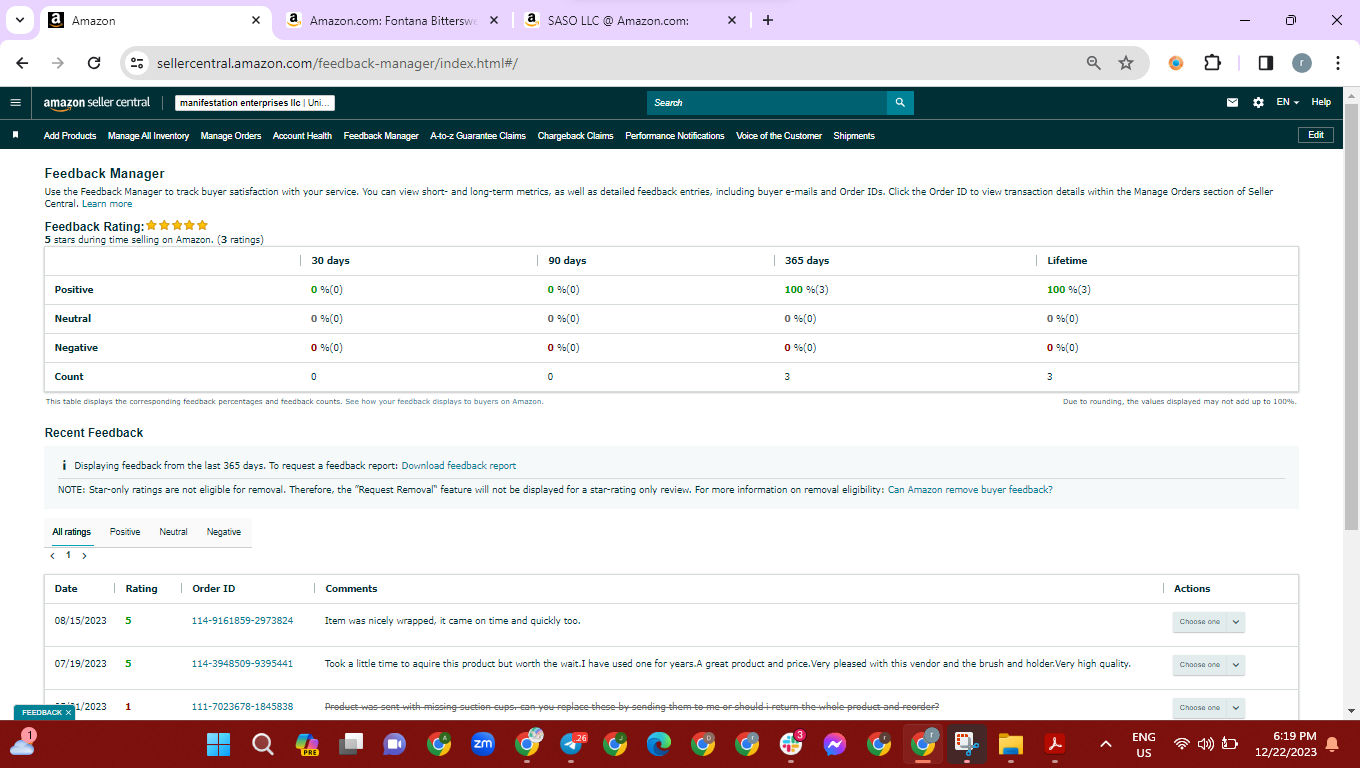Open Manage All Inventory in the nav bar
1360x768 pixels.
tap(148, 136)
